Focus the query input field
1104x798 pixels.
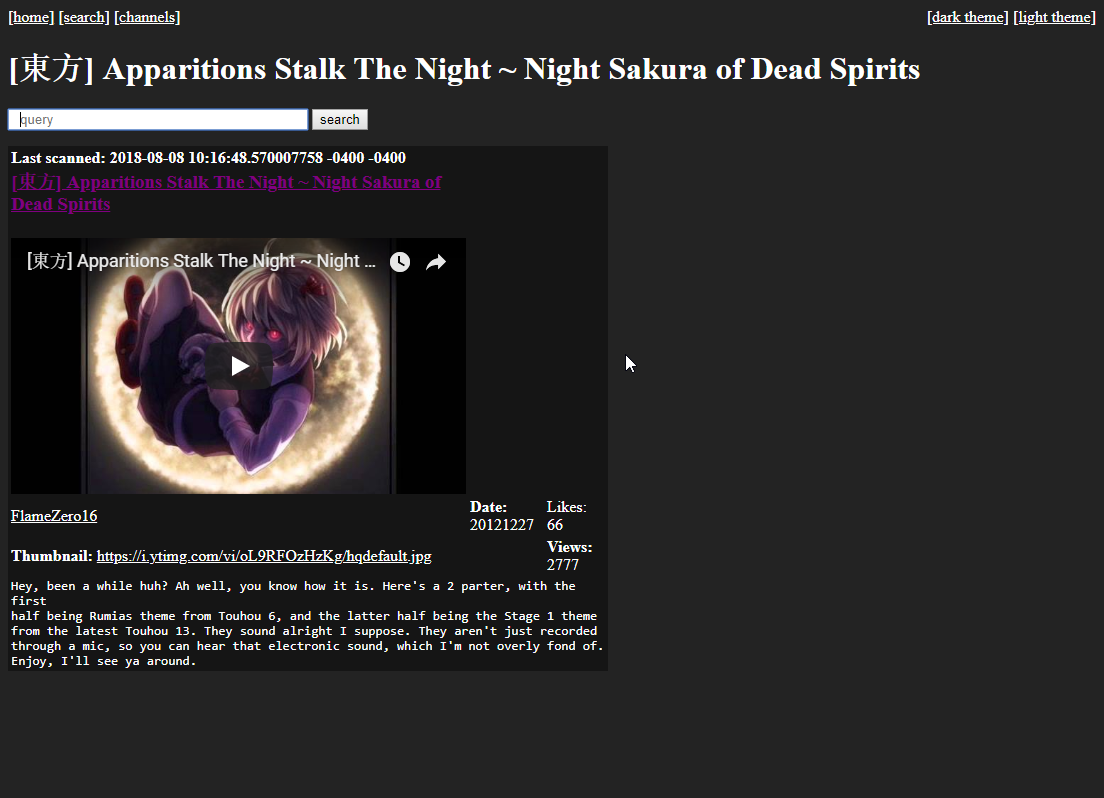[x=158, y=120]
